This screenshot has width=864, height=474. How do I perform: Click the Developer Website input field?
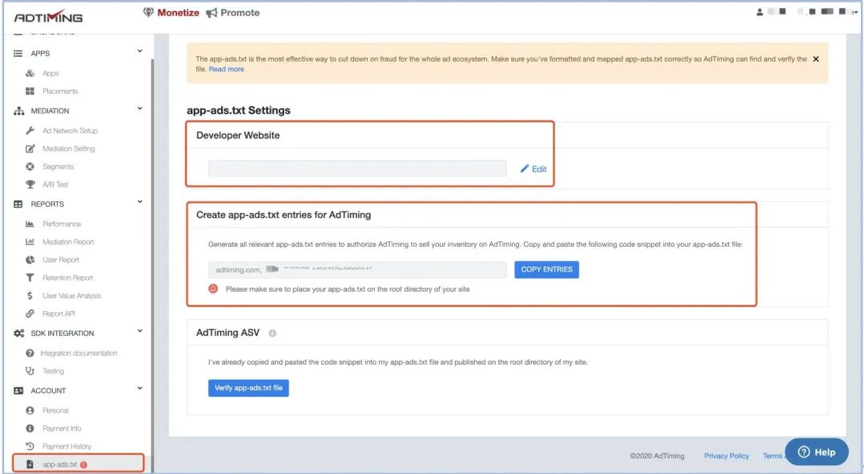(x=357, y=169)
